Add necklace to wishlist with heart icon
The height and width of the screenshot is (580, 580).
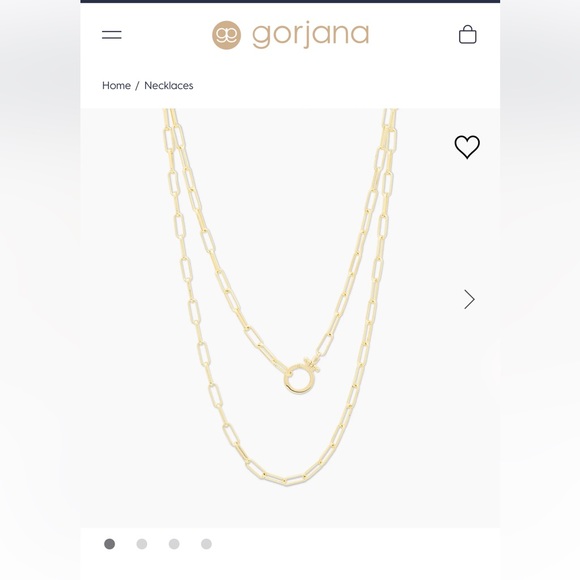coord(467,147)
